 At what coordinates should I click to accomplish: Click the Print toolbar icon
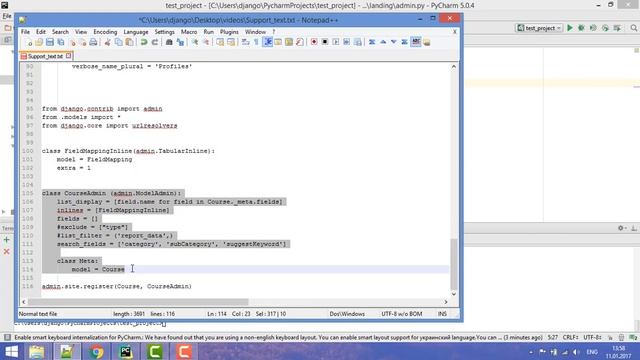[93, 42]
